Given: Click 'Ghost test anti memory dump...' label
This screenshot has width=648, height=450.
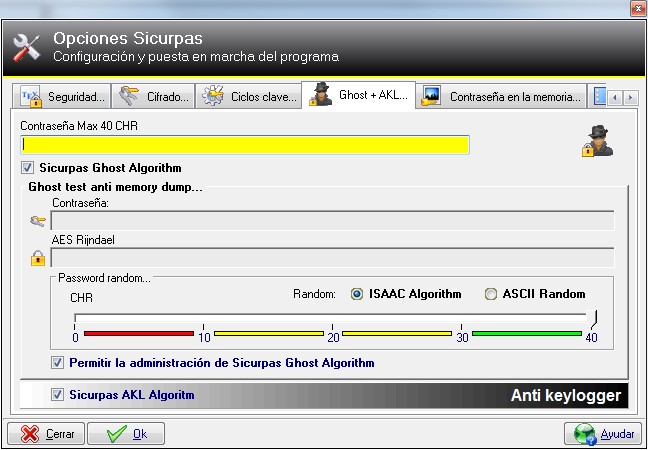Looking at the screenshot, I should pos(115,187).
